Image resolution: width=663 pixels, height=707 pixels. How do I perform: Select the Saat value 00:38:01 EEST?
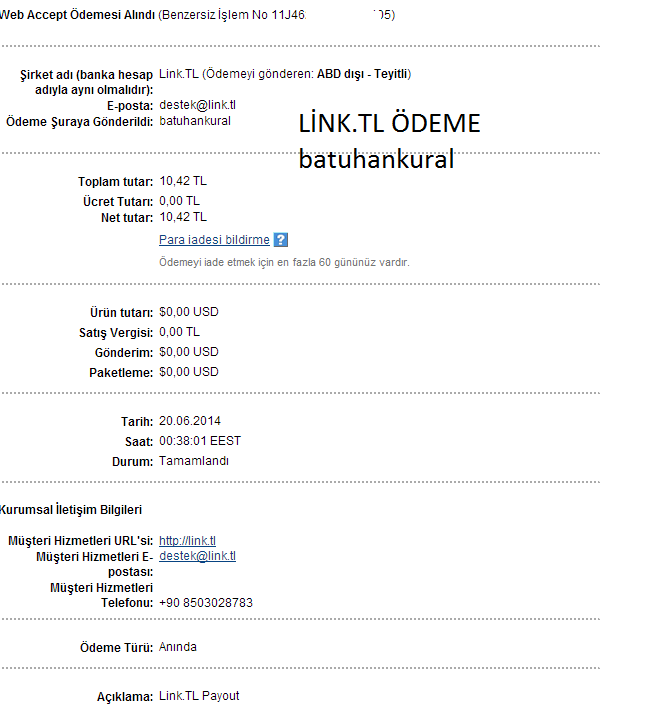(x=200, y=441)
